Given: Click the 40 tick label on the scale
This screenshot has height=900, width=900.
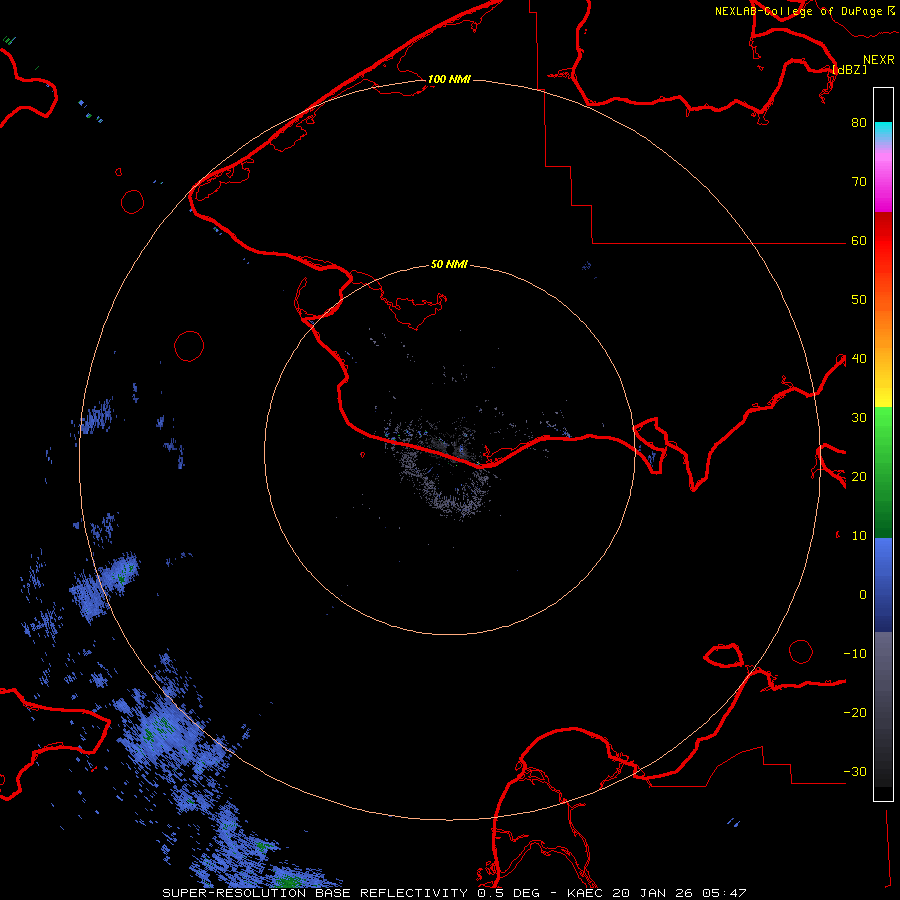Looking at the screenshot, I should [859, 359].
